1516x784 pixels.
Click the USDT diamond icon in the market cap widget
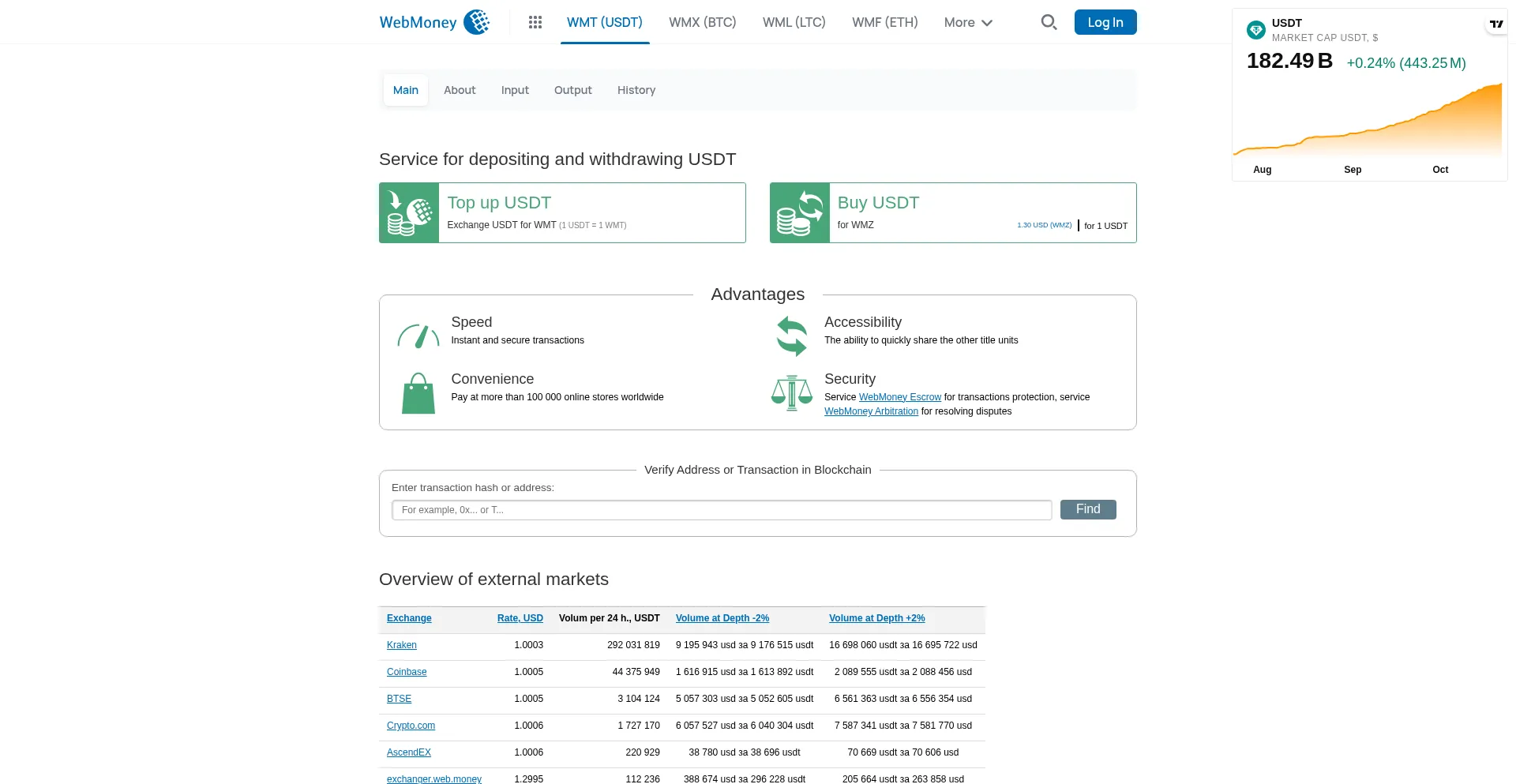click(1255, 30)
